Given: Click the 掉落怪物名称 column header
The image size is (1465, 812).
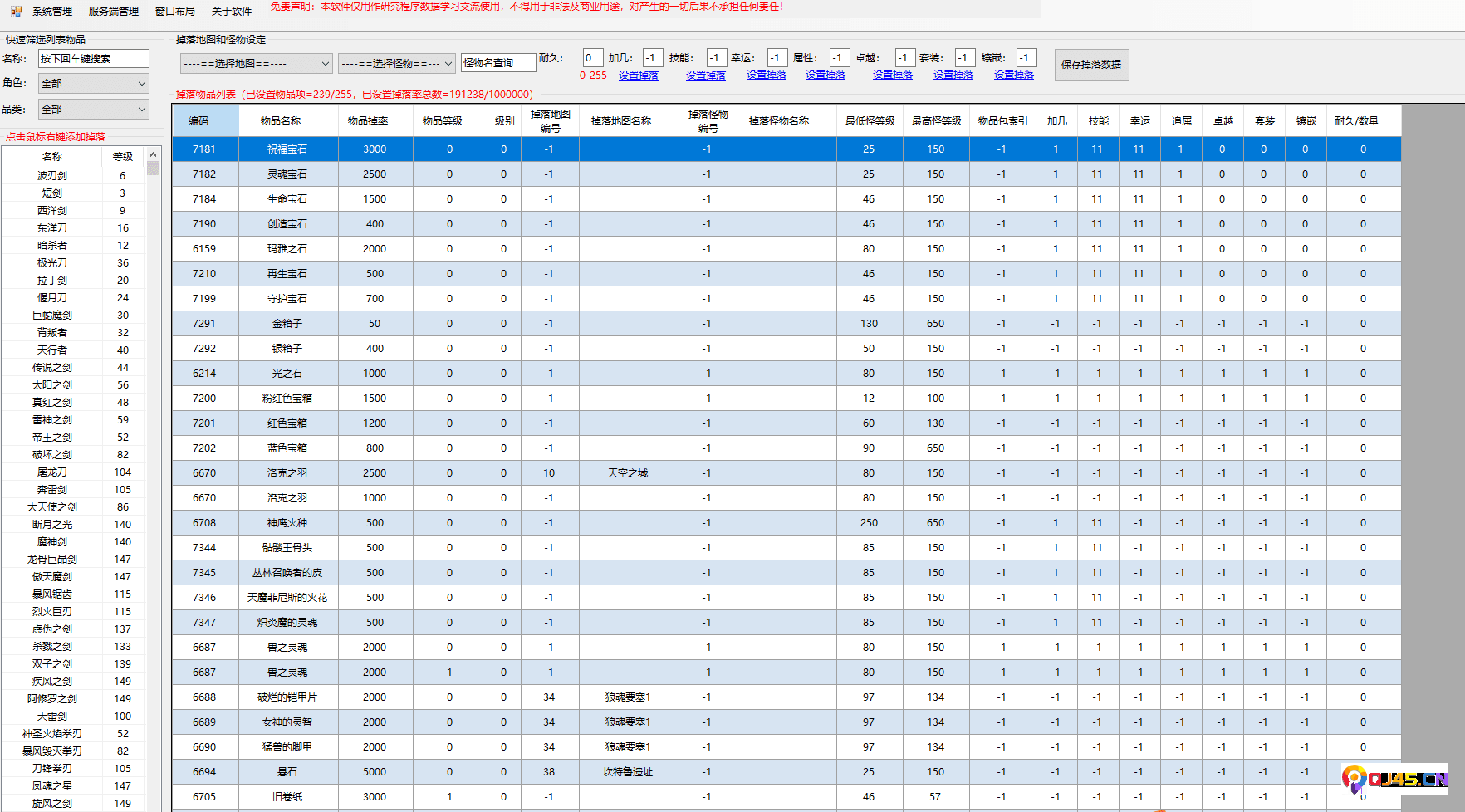Looking at the screenshot, I should click(786, 121).
